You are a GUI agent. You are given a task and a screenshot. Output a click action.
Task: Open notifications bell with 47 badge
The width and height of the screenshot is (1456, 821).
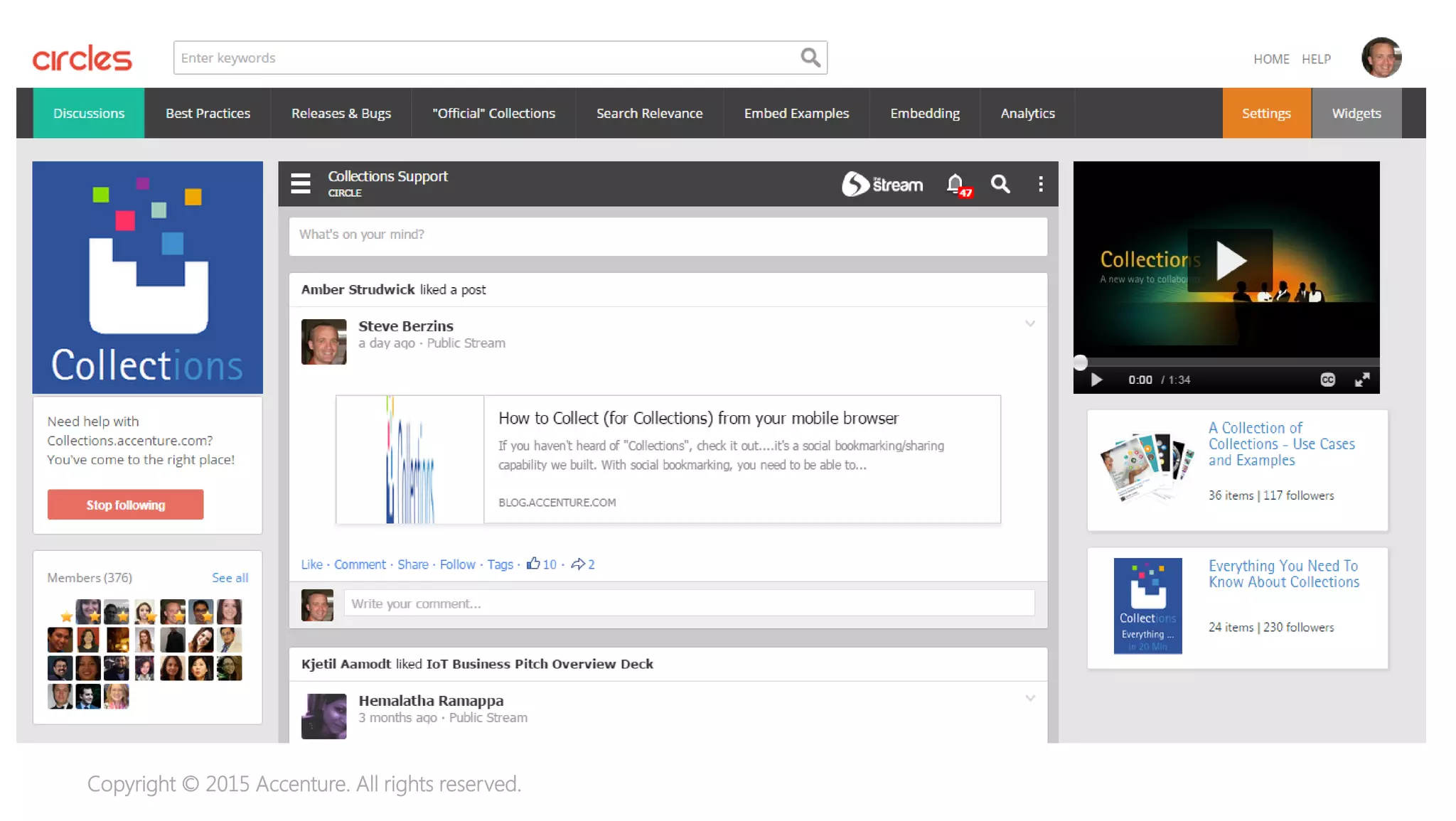point(956,184)
